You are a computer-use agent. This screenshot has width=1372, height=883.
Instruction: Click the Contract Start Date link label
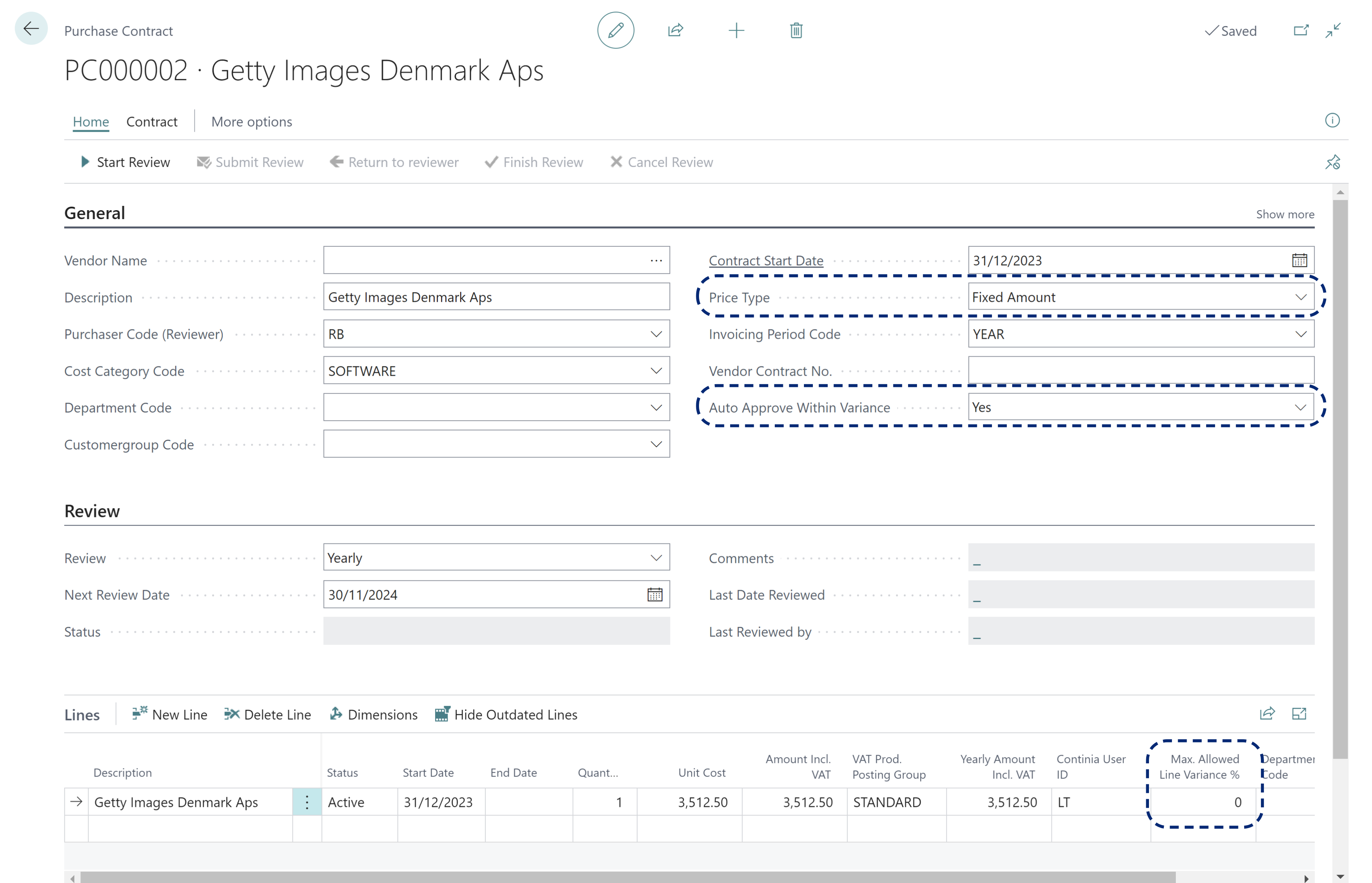[x=766, y=260]
